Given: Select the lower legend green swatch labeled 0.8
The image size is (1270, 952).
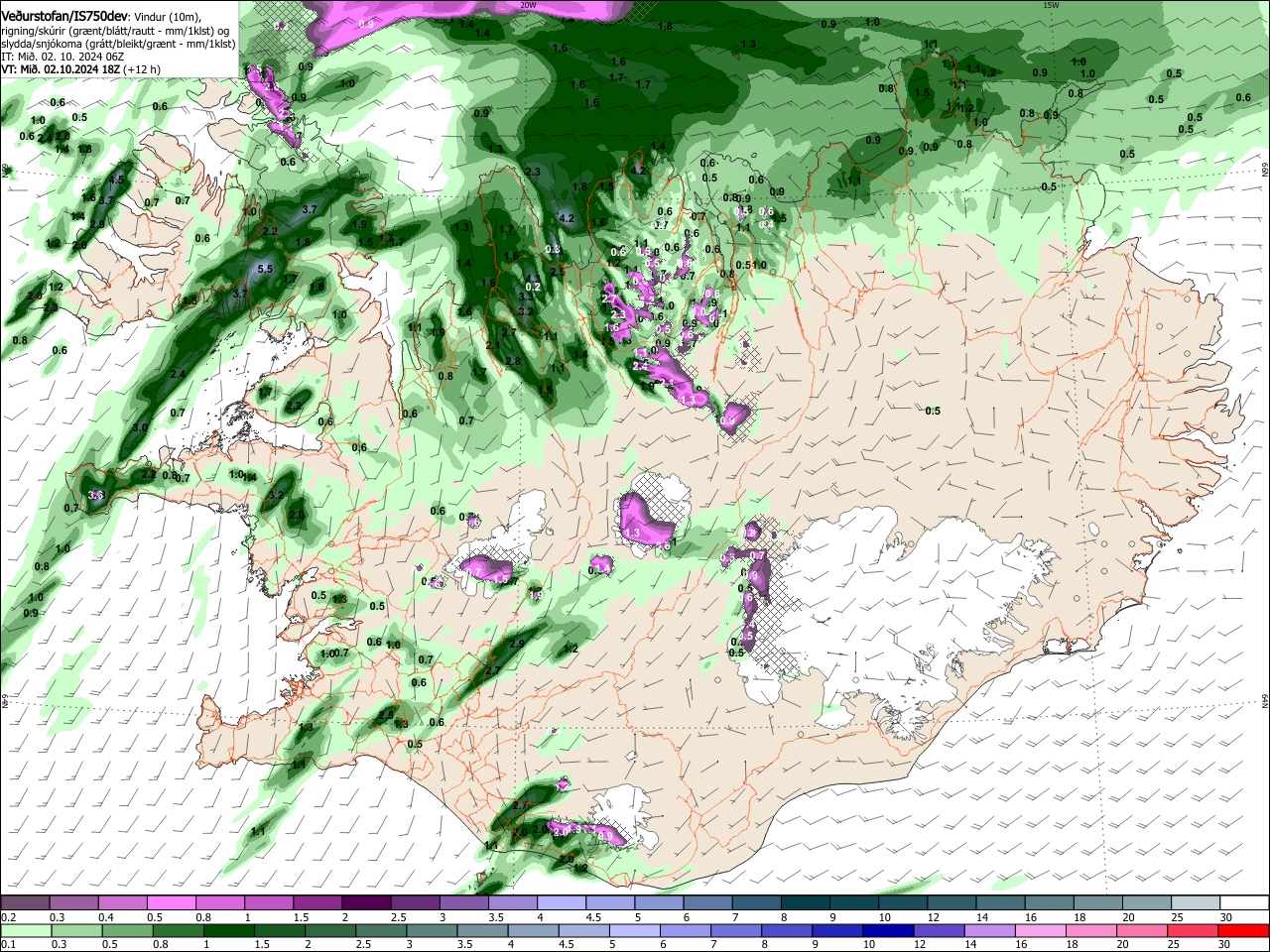Looking at the screenshot, I should click(x=178, y=930).
